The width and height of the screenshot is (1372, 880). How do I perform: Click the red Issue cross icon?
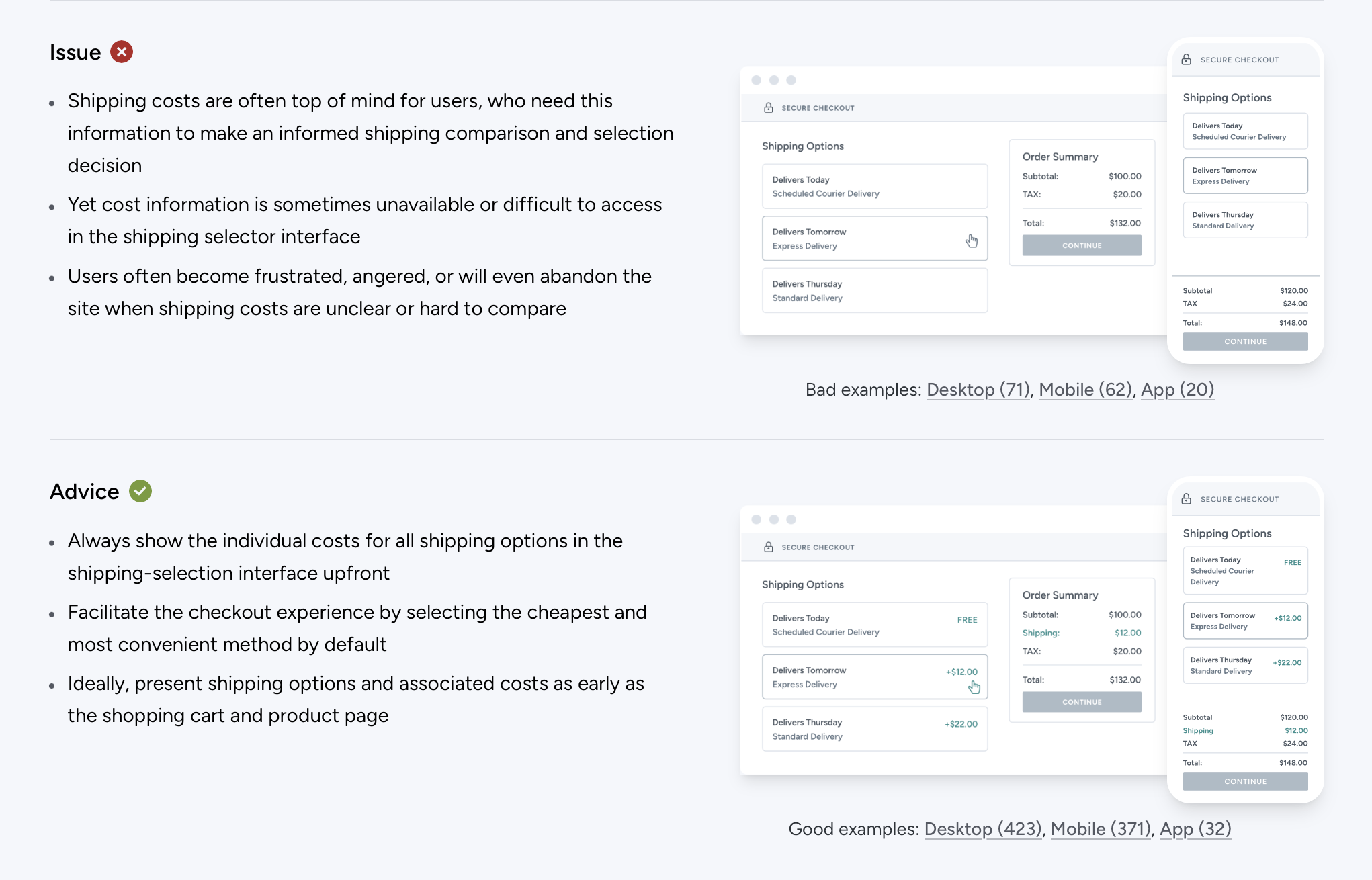point(122,52)
